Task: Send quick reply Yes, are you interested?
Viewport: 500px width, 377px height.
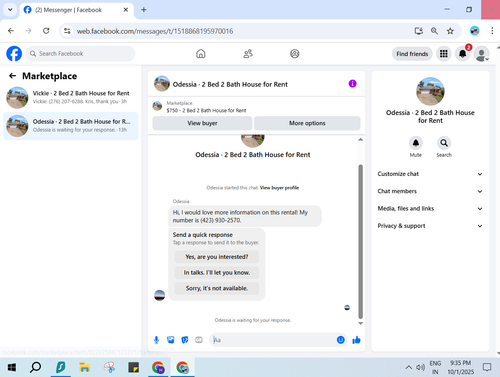Action: (x=217, y=257)
